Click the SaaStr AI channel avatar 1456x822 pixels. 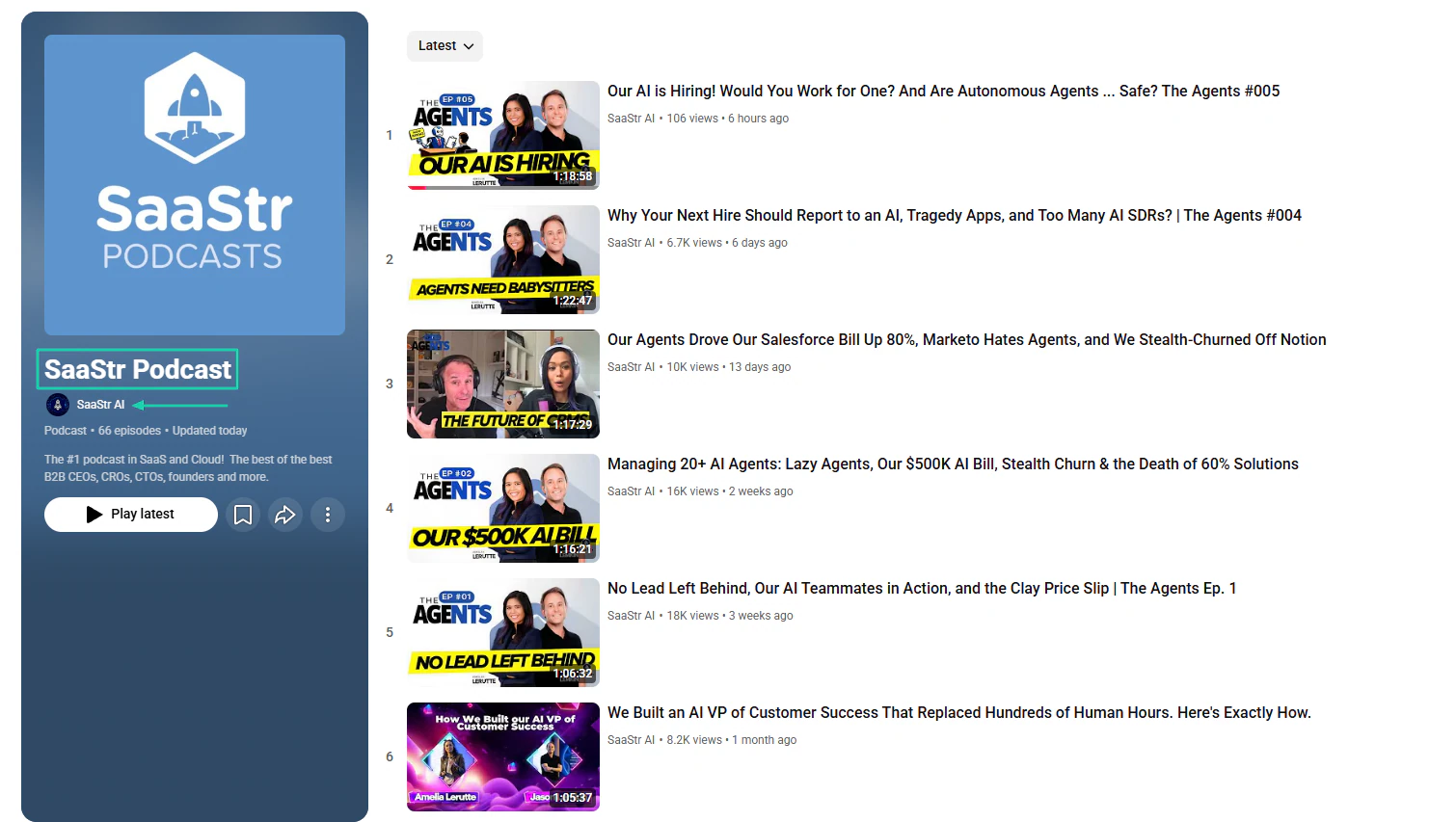click(x=58, y=405)
